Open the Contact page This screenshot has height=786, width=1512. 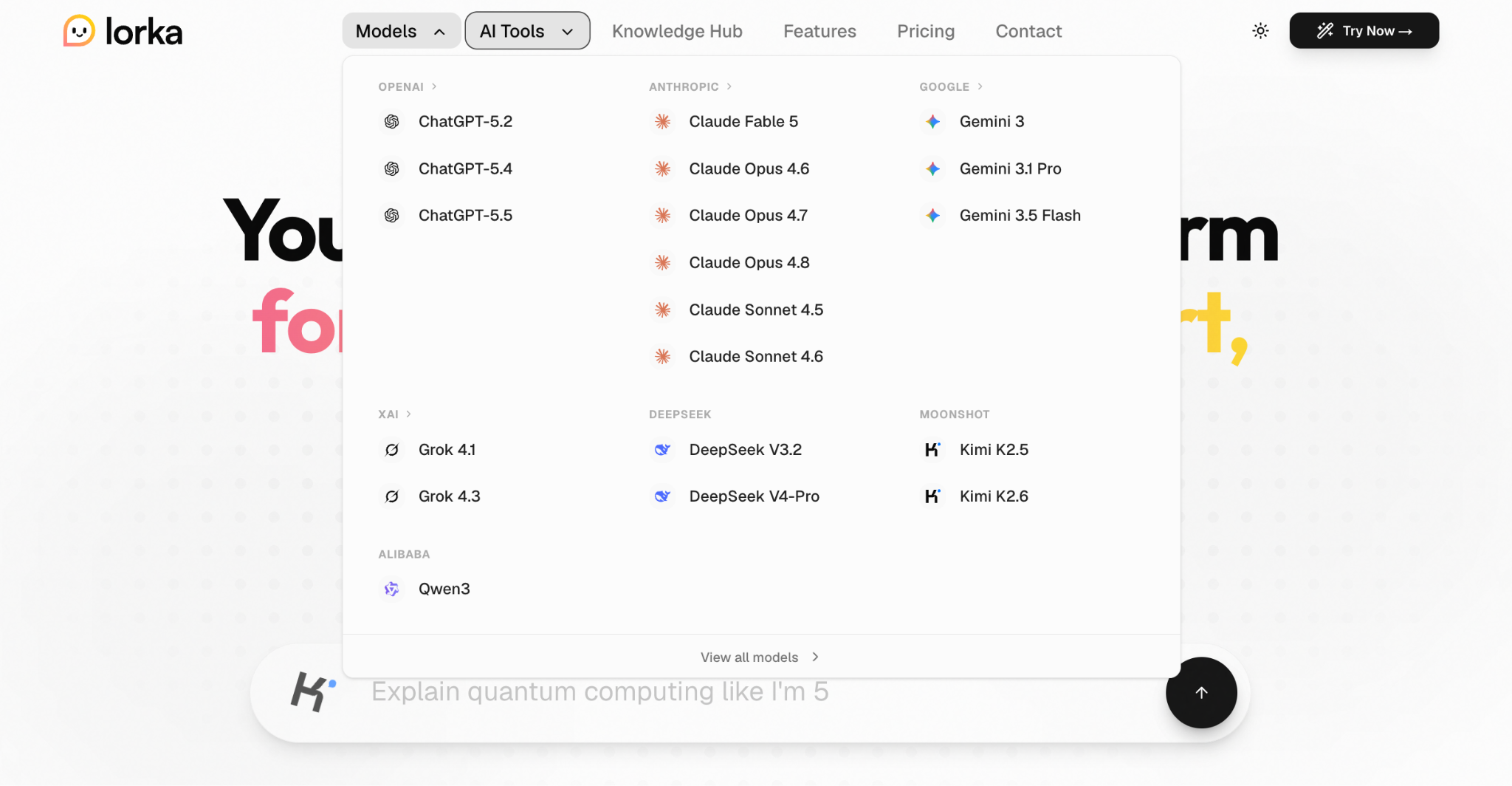click(x=1028, y=31)
